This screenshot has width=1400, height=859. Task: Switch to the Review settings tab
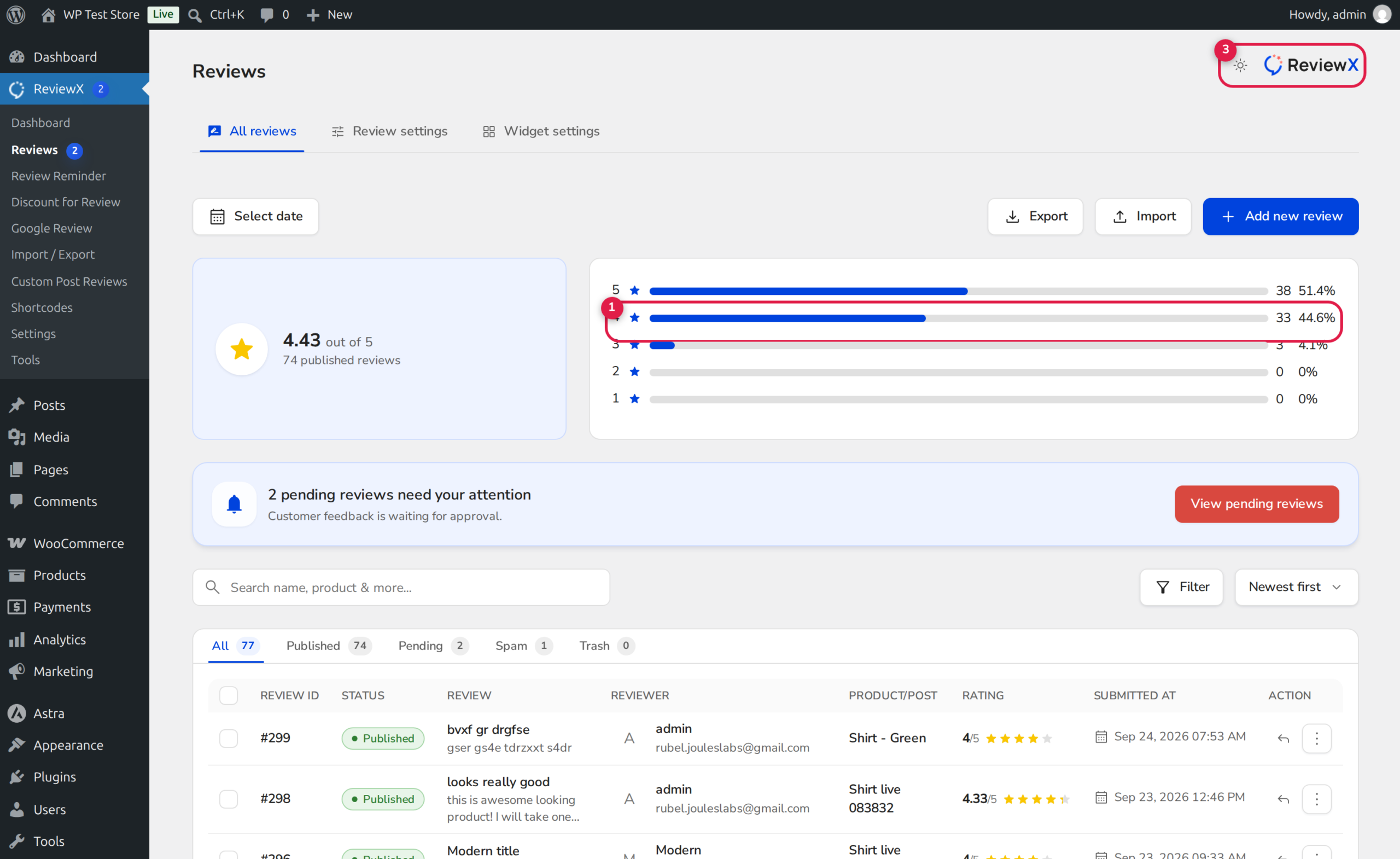coord(389,131)
